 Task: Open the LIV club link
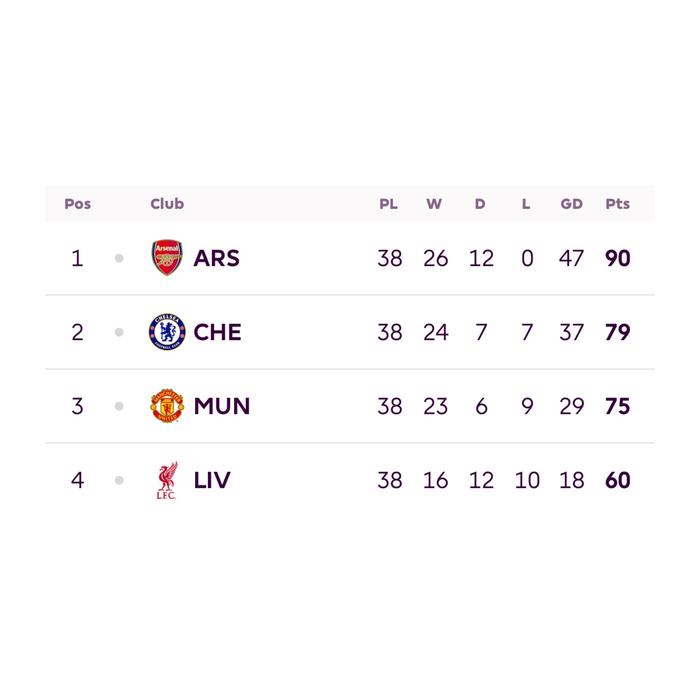212,480
